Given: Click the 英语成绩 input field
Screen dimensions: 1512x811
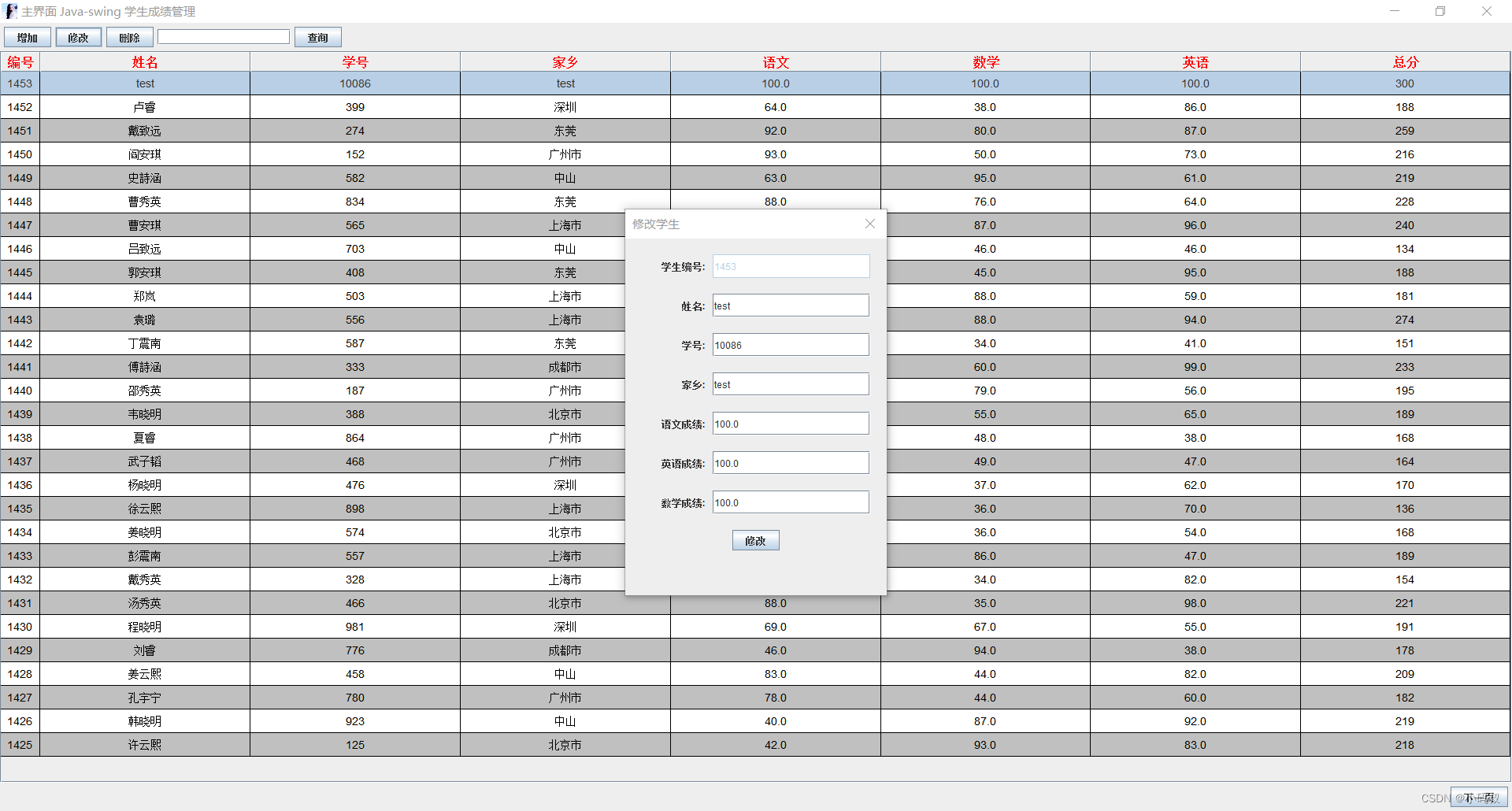Looking at the screenshot, I should [791, 463].
